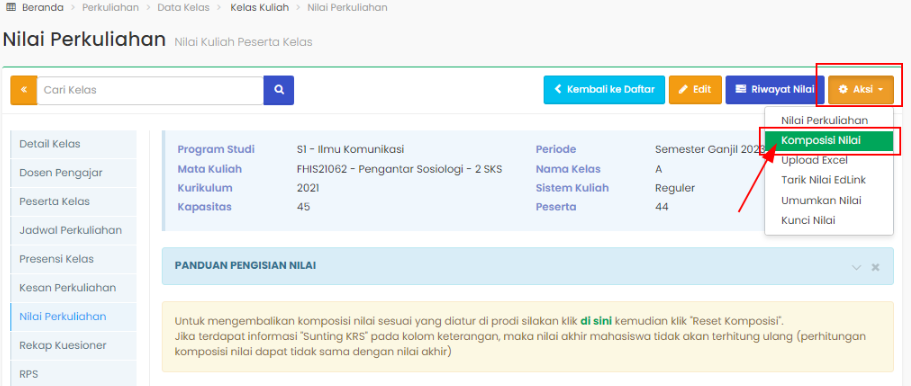The image size is (911, 386).
Task: Open the Aksi dropdown button
Action: tap(861, 90)
